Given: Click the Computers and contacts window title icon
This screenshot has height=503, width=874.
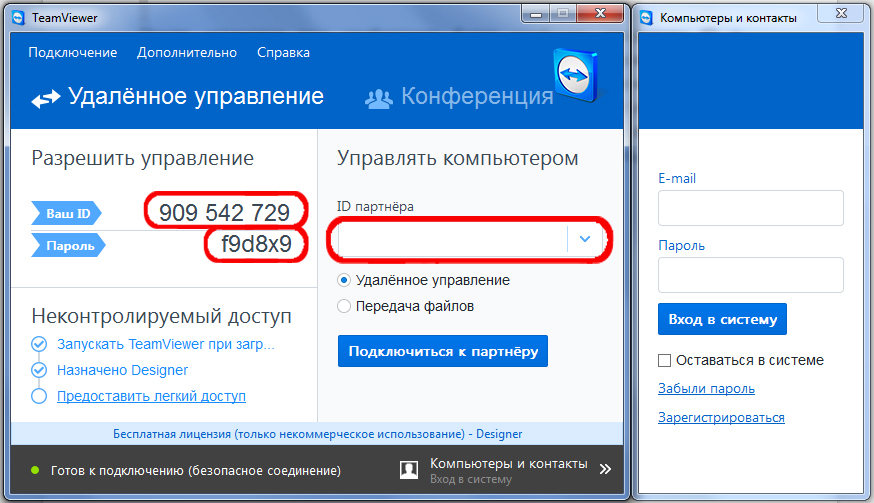Looking at the screenshot, I should [646, 18].
